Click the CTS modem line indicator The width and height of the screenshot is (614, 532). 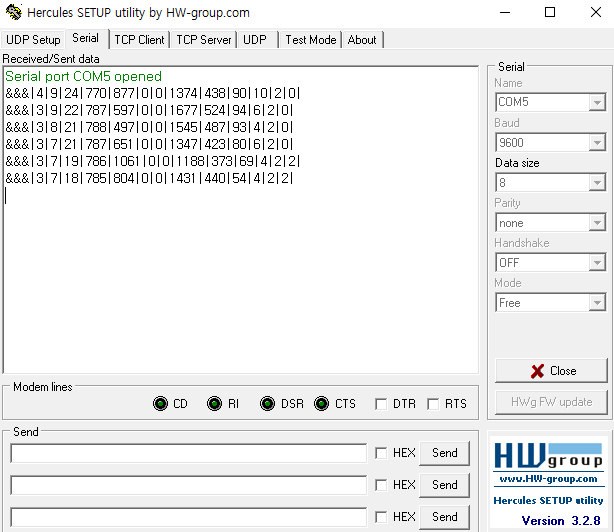click(x=321, y=404)
